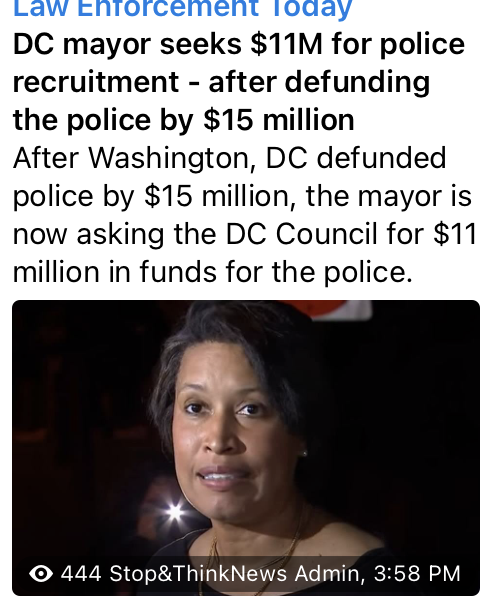Click the 3:58 PM message timestamp
500x596 pixels.
tap(417, 573)
